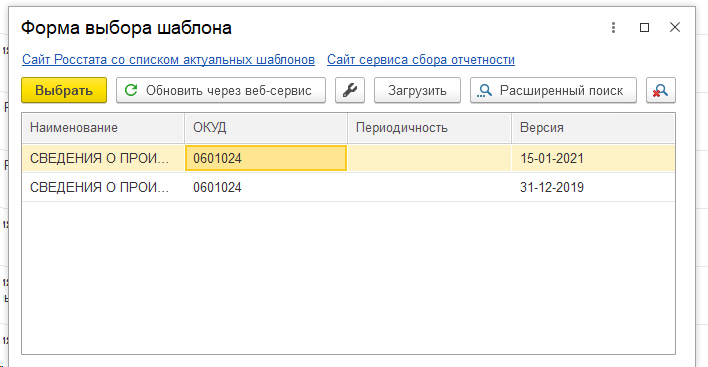Select the version 15-01-2021 cell
Image resolution: width=708 pixels, height=367 pixels.
pyautogui.click(x=593, y=158)
